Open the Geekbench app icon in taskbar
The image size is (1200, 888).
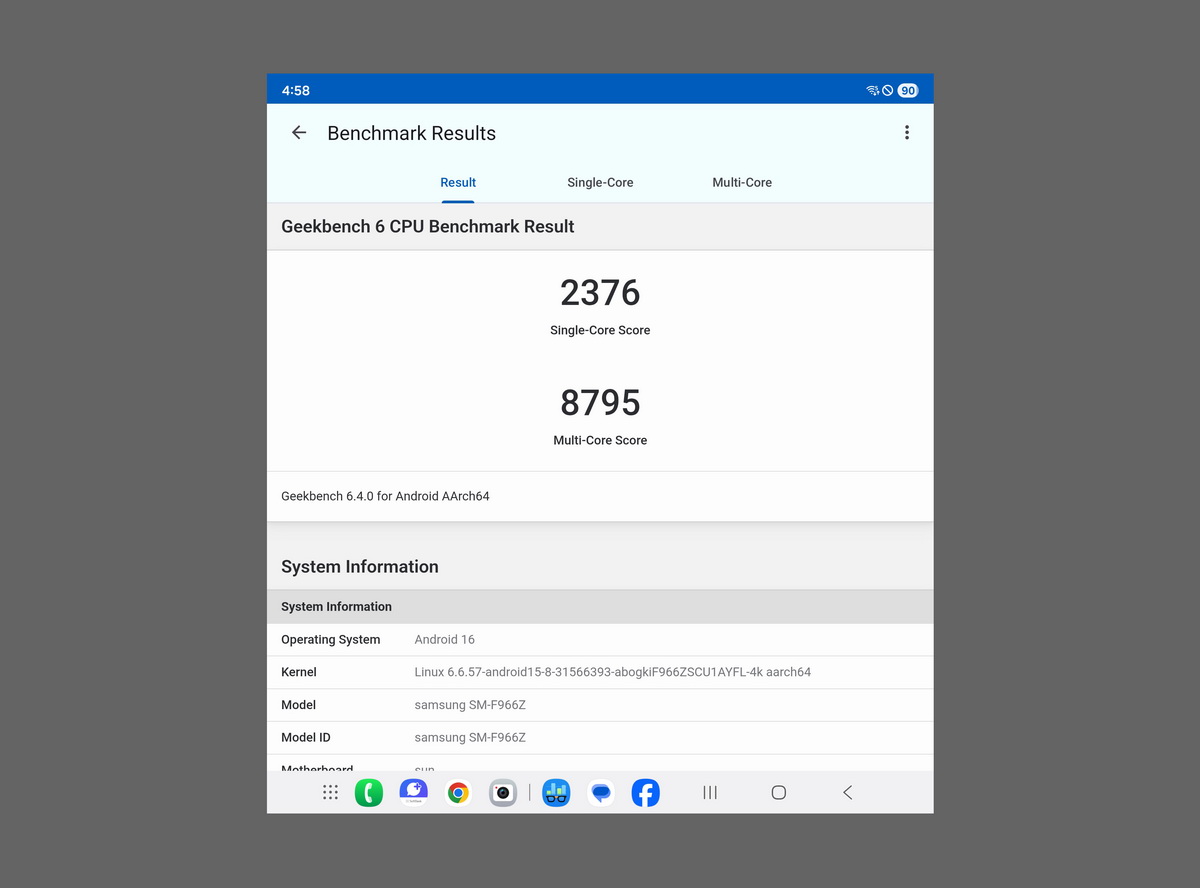tap(556, 793)
